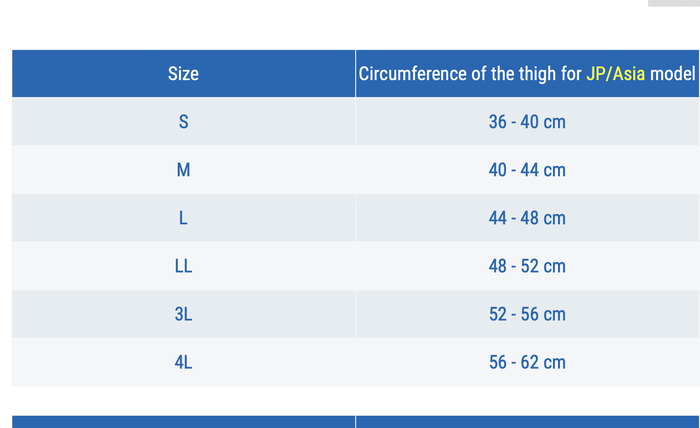The height and width of the screenshot is (428, 700).
Task: Click the second table's left header bar
Action: 183,422
